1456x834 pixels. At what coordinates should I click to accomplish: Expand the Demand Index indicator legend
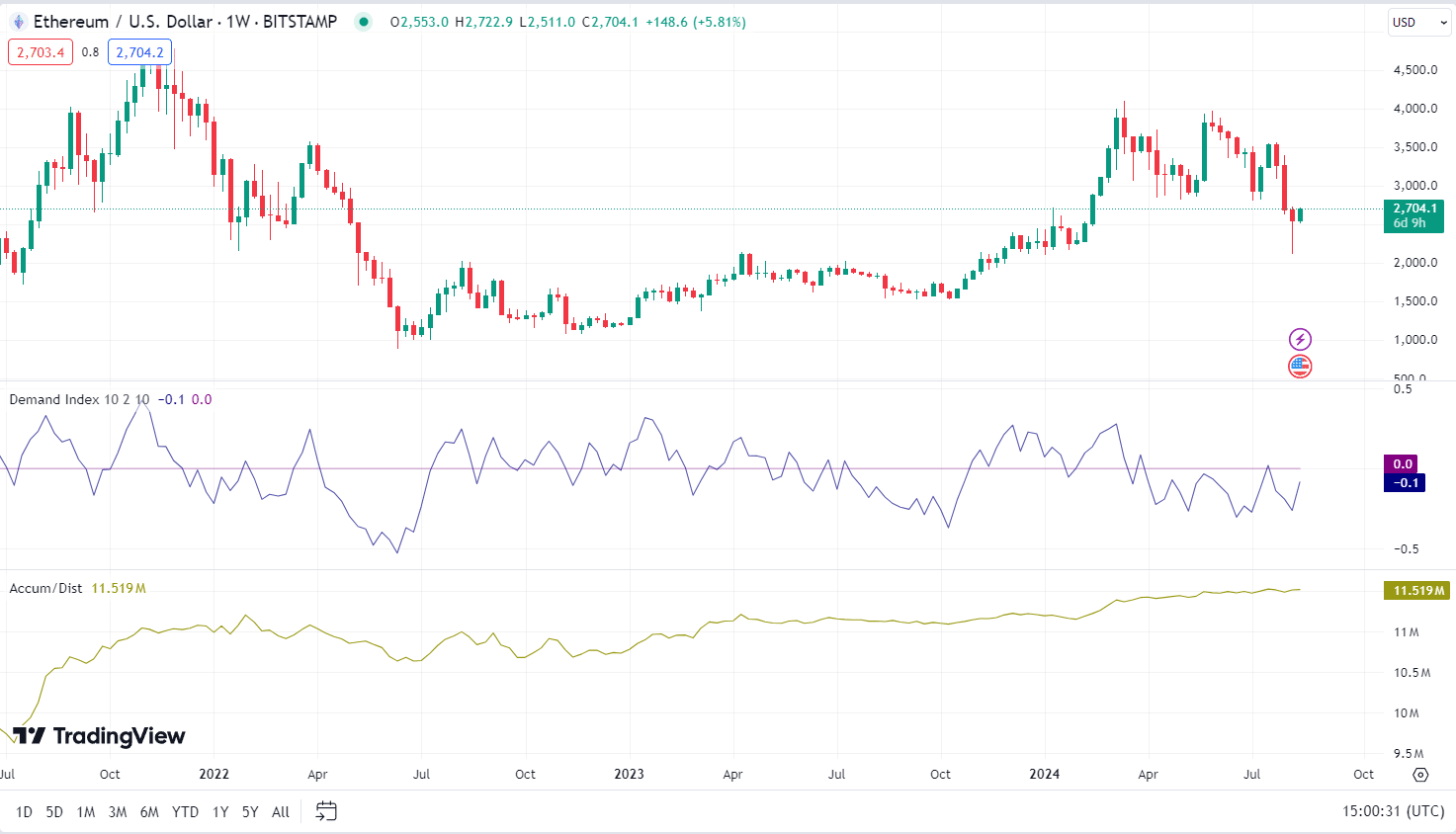coord(74,400)
